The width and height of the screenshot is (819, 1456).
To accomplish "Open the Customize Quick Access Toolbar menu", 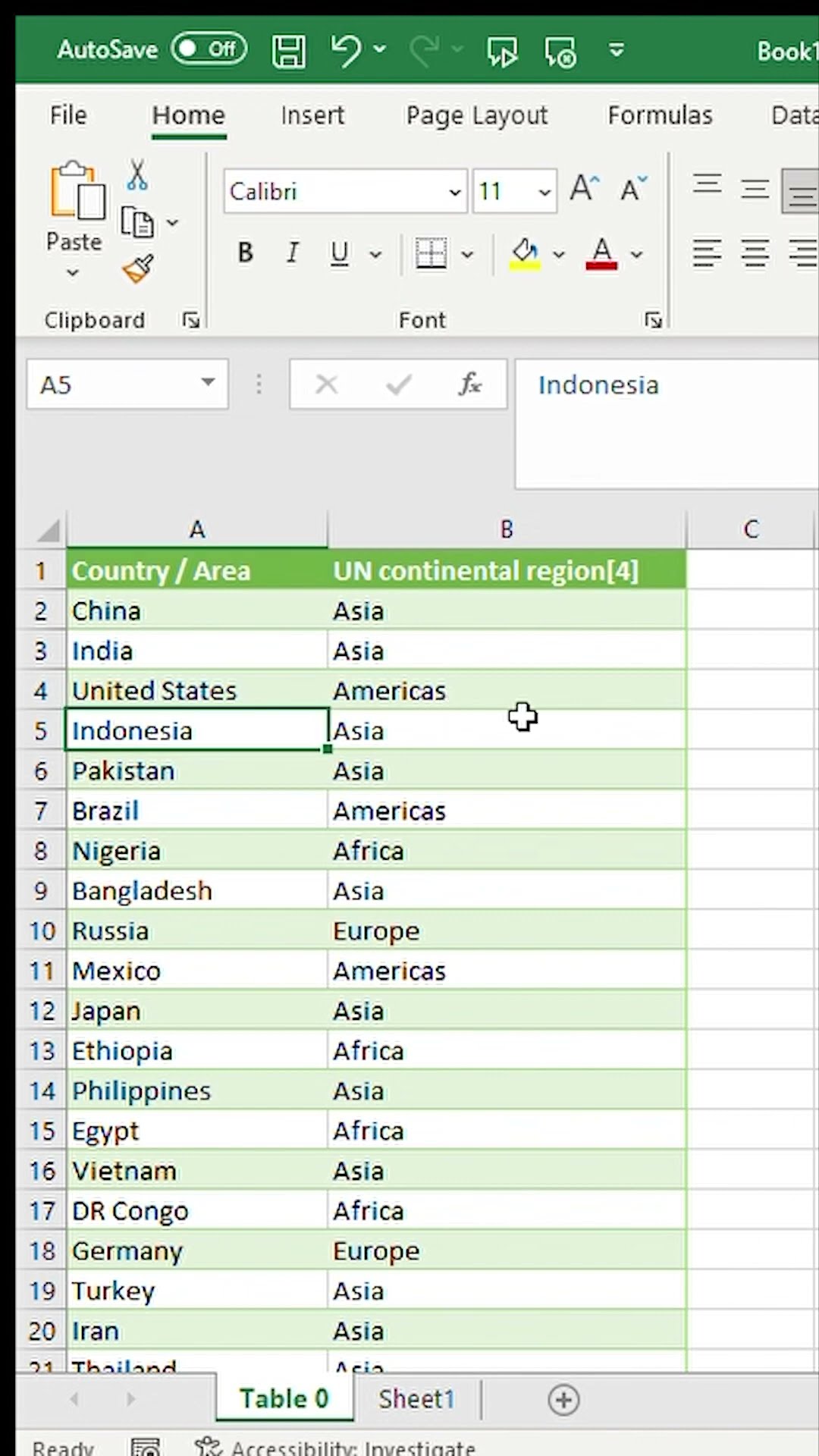I will [617, 50].
